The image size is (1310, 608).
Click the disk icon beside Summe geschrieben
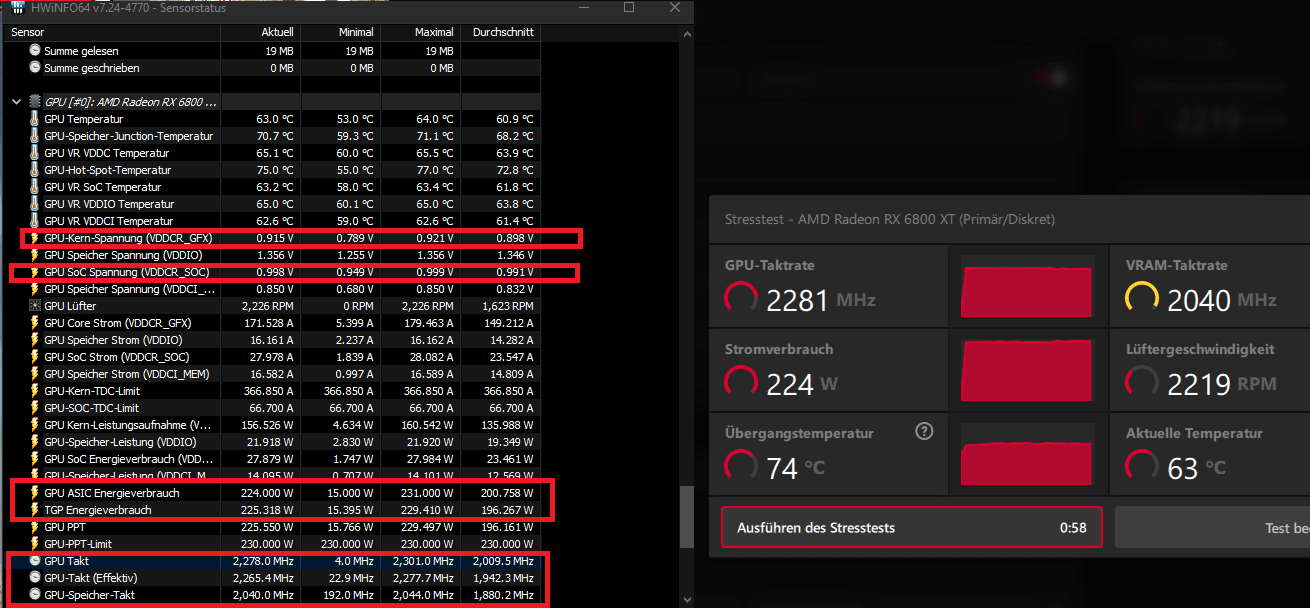[36, 68]
